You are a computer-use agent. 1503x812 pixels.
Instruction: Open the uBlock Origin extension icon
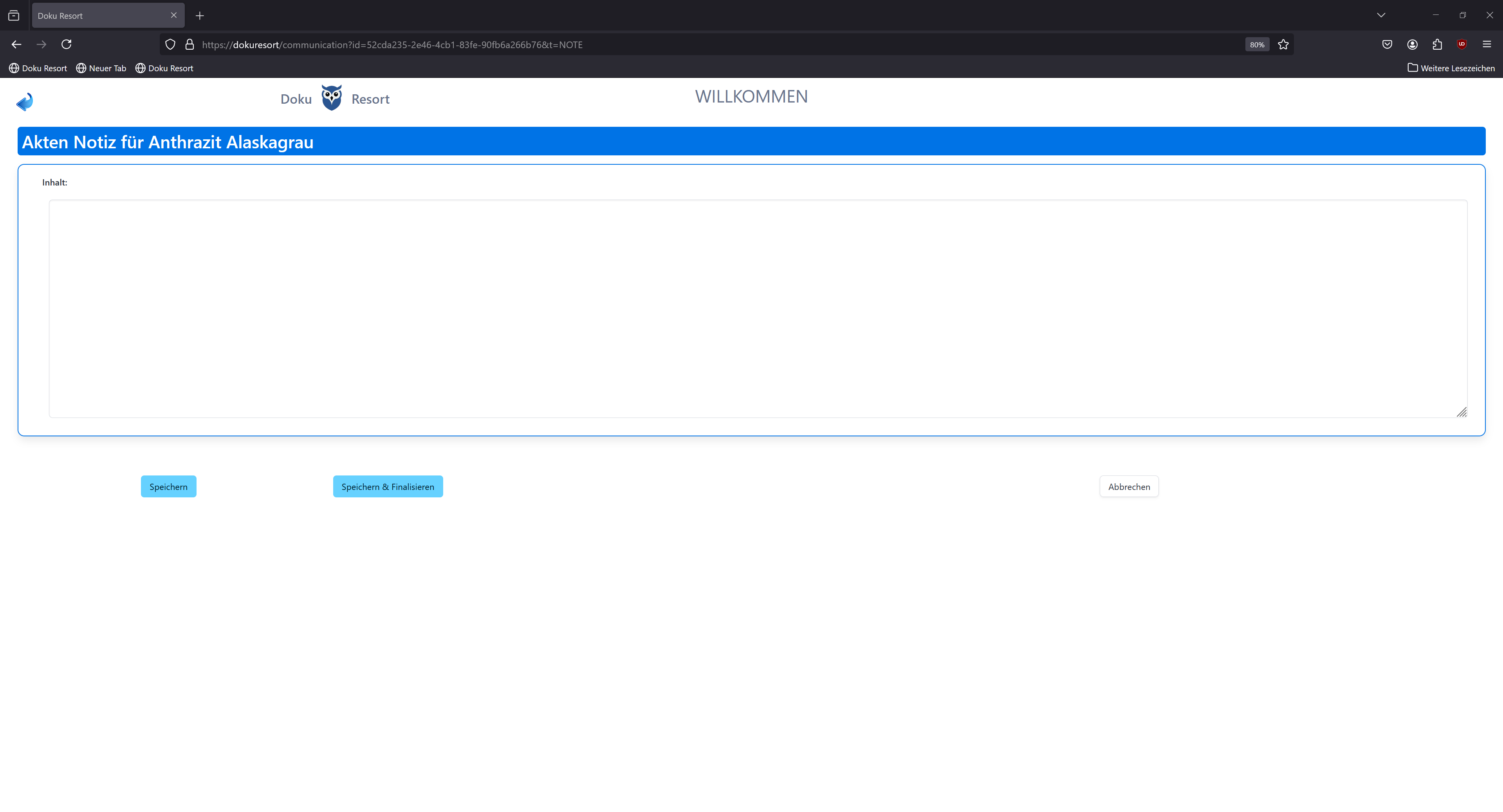click(1462, 44)
